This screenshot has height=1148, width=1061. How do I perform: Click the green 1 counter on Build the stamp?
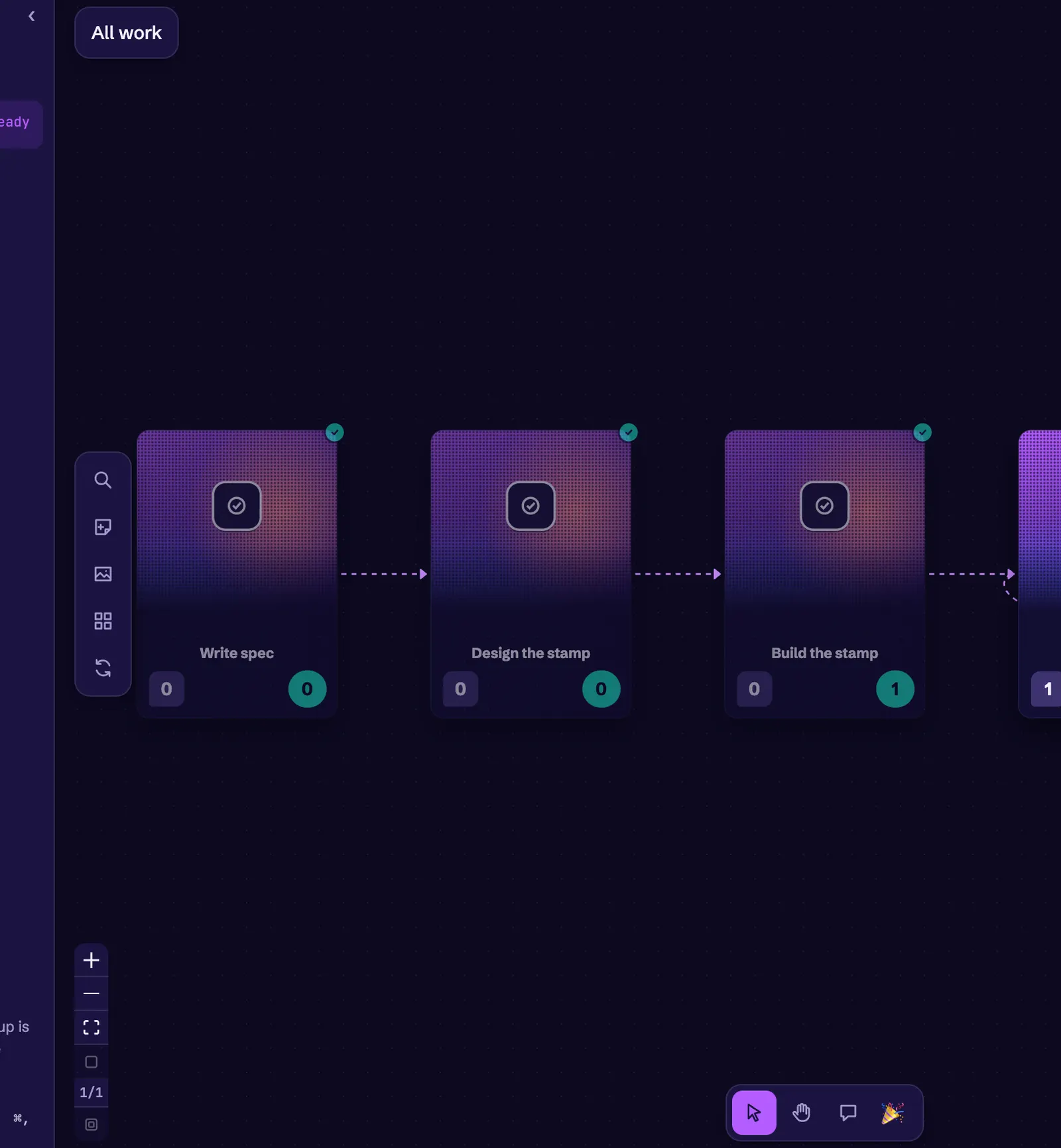(895, 689)
